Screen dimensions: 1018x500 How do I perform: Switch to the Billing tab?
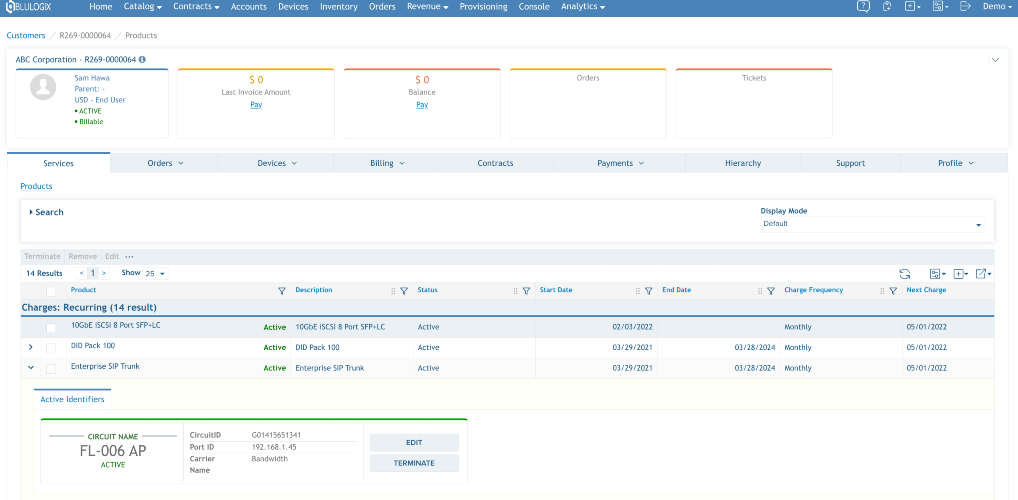(x=387, y=163)
